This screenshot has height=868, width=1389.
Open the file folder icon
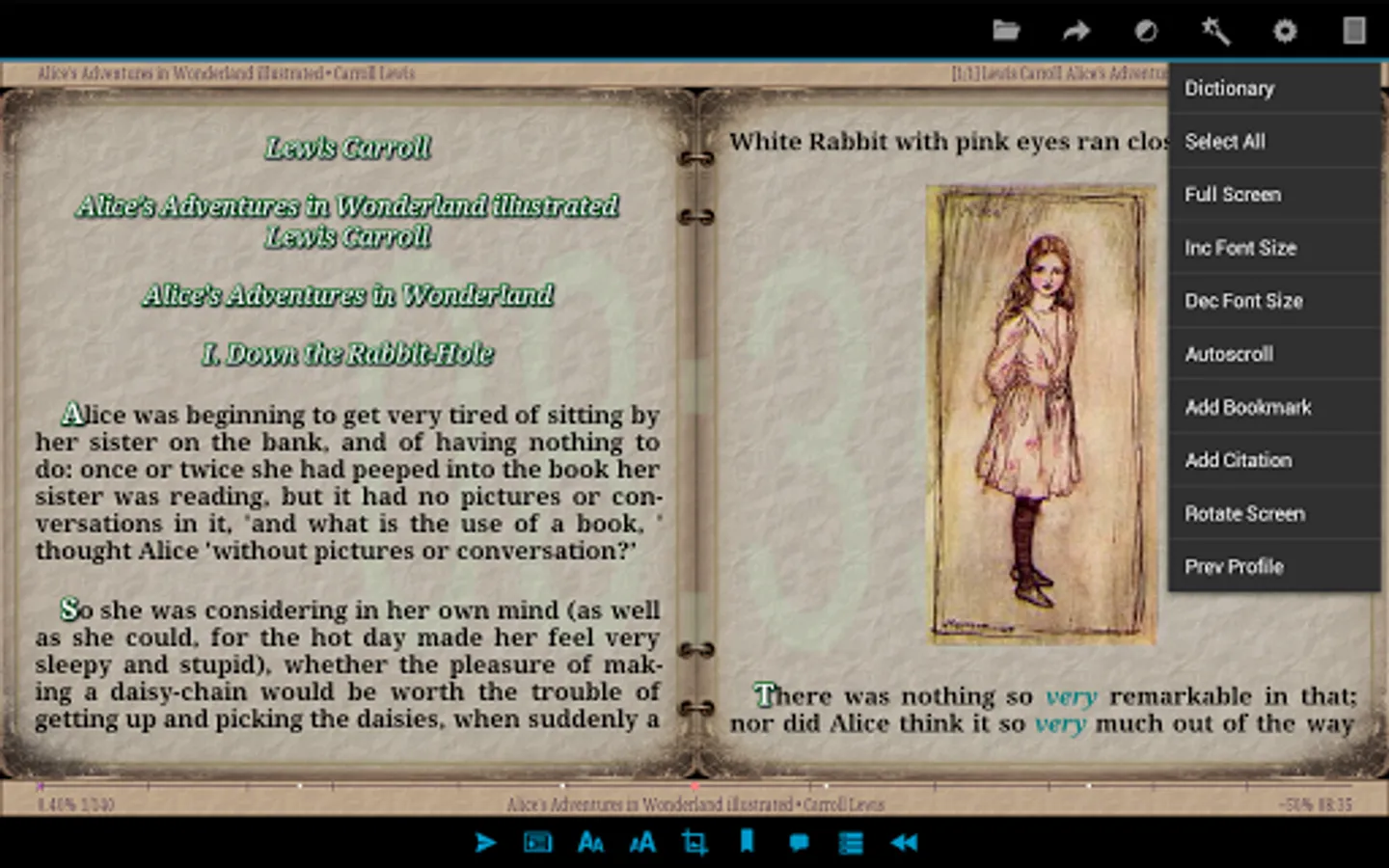(1006, 31)
